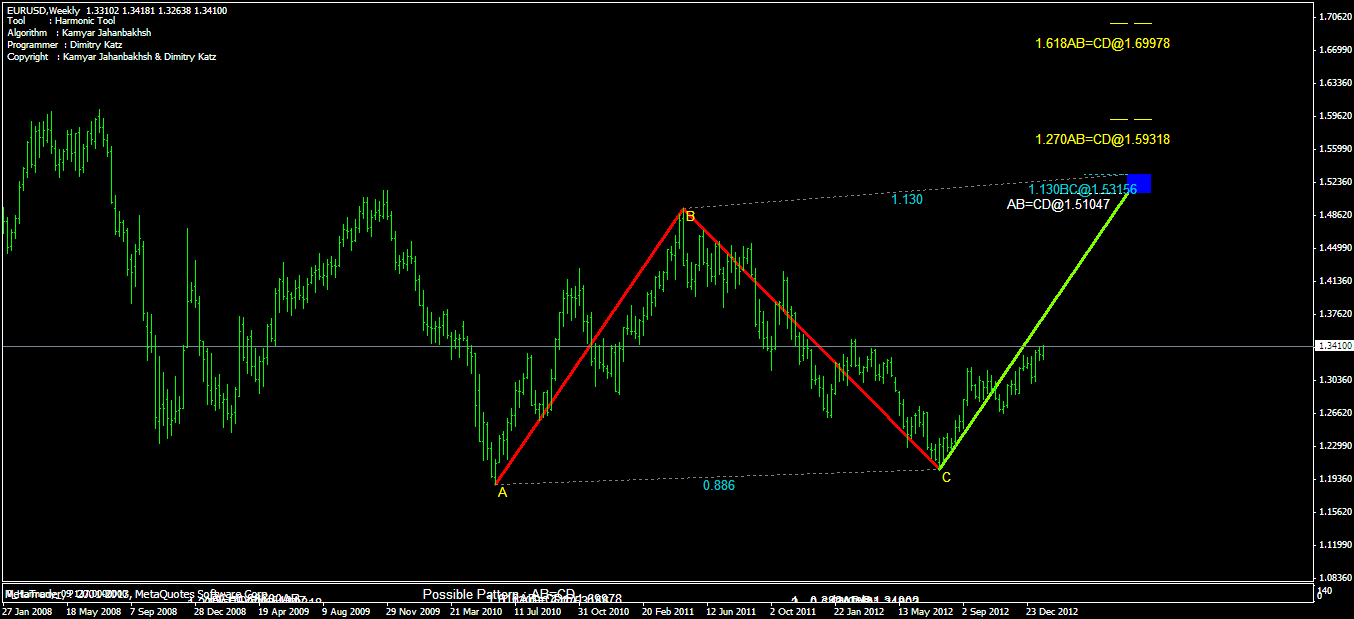Select the red AB leg trendline
Viewport: 1354px width, 619px height.
(x=590, y=346)
